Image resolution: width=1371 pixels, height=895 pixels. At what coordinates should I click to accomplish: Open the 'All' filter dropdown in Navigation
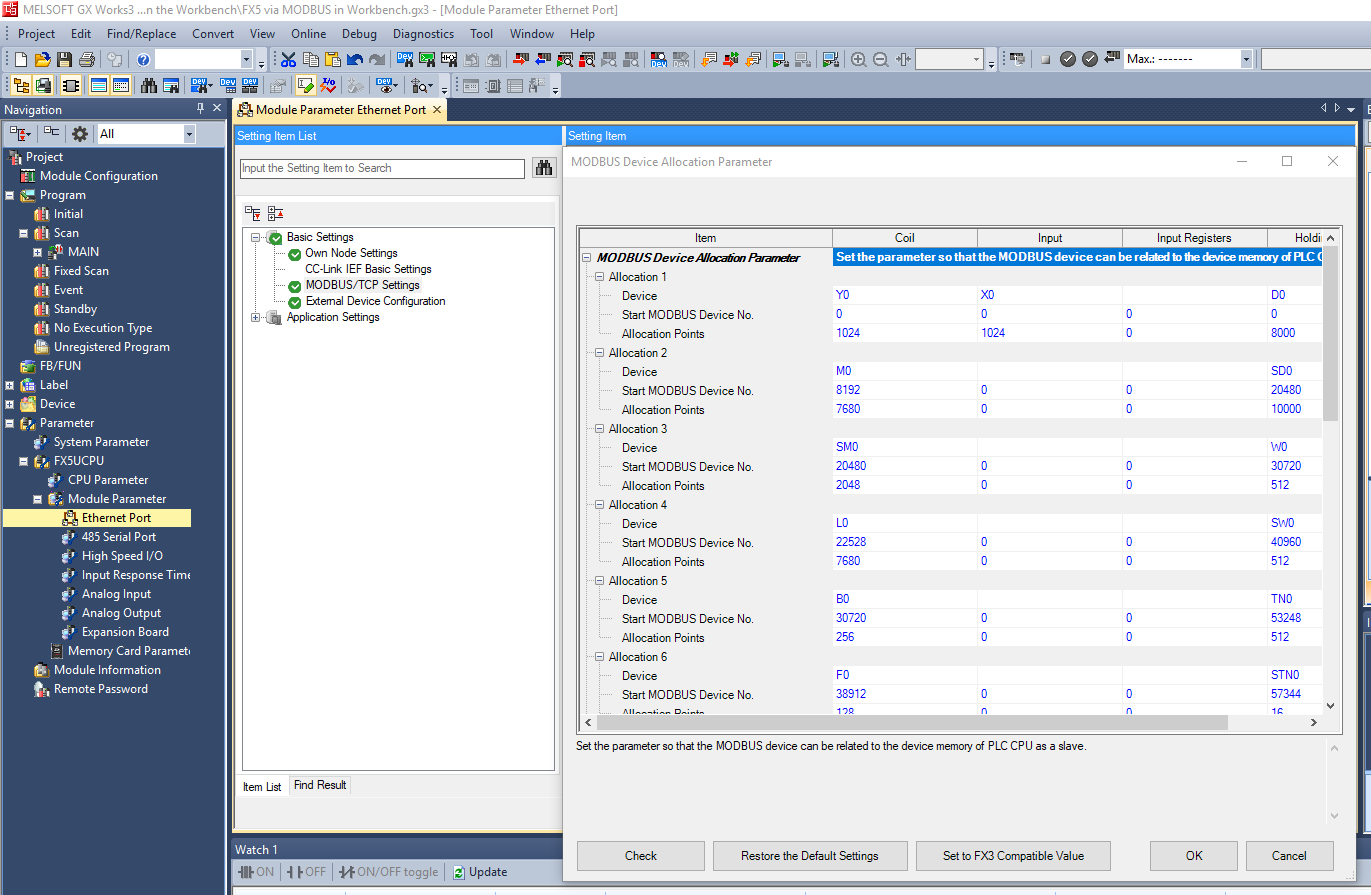coord(189,134)
